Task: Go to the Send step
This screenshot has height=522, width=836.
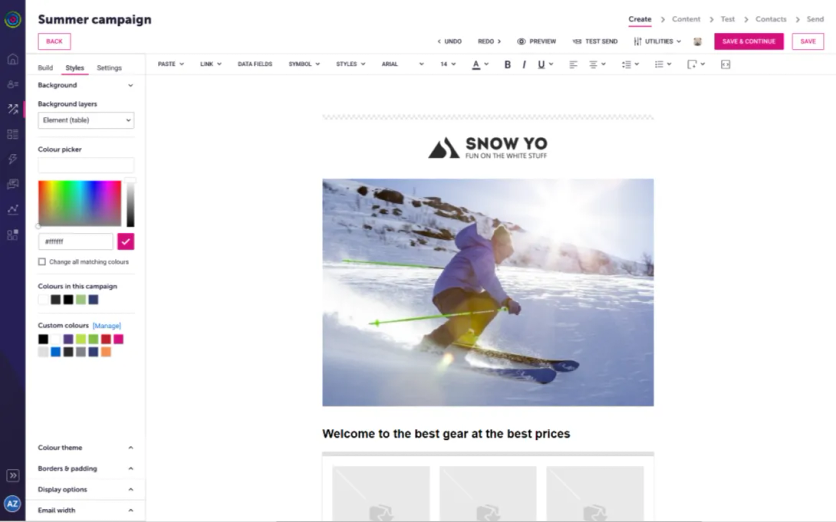Action: click(x=815, y=19)
